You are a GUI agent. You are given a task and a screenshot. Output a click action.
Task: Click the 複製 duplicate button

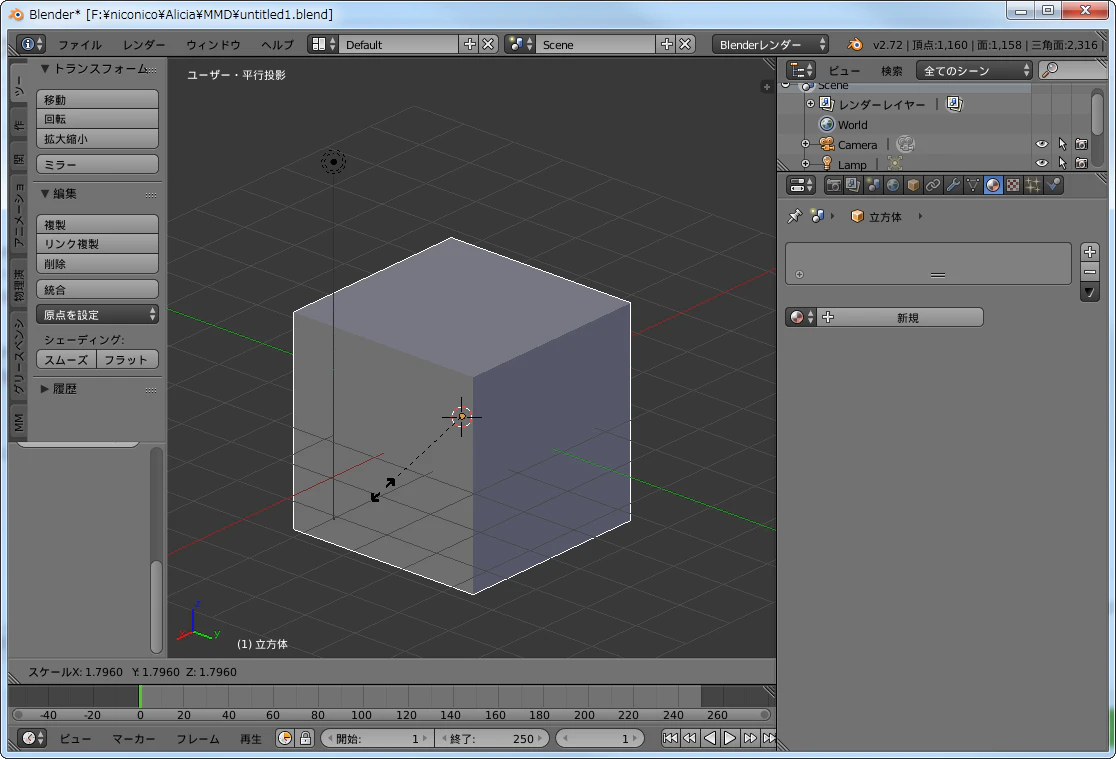coord(98,224)
